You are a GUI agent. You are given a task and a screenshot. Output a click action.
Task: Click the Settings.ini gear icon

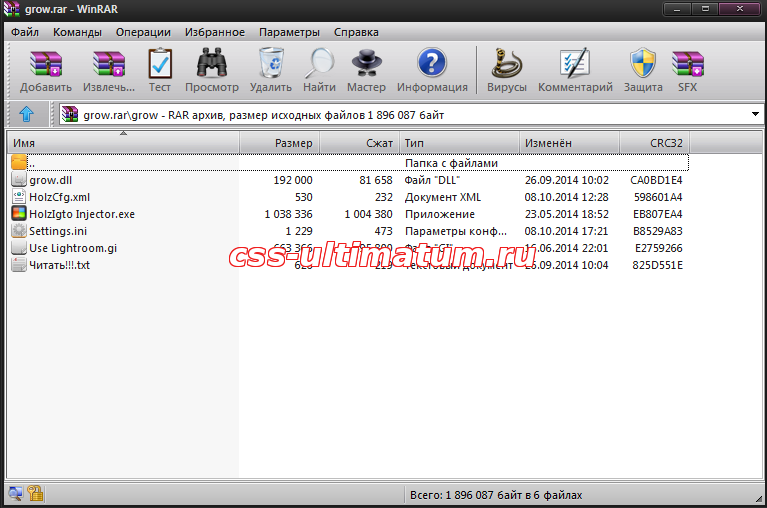19,230
